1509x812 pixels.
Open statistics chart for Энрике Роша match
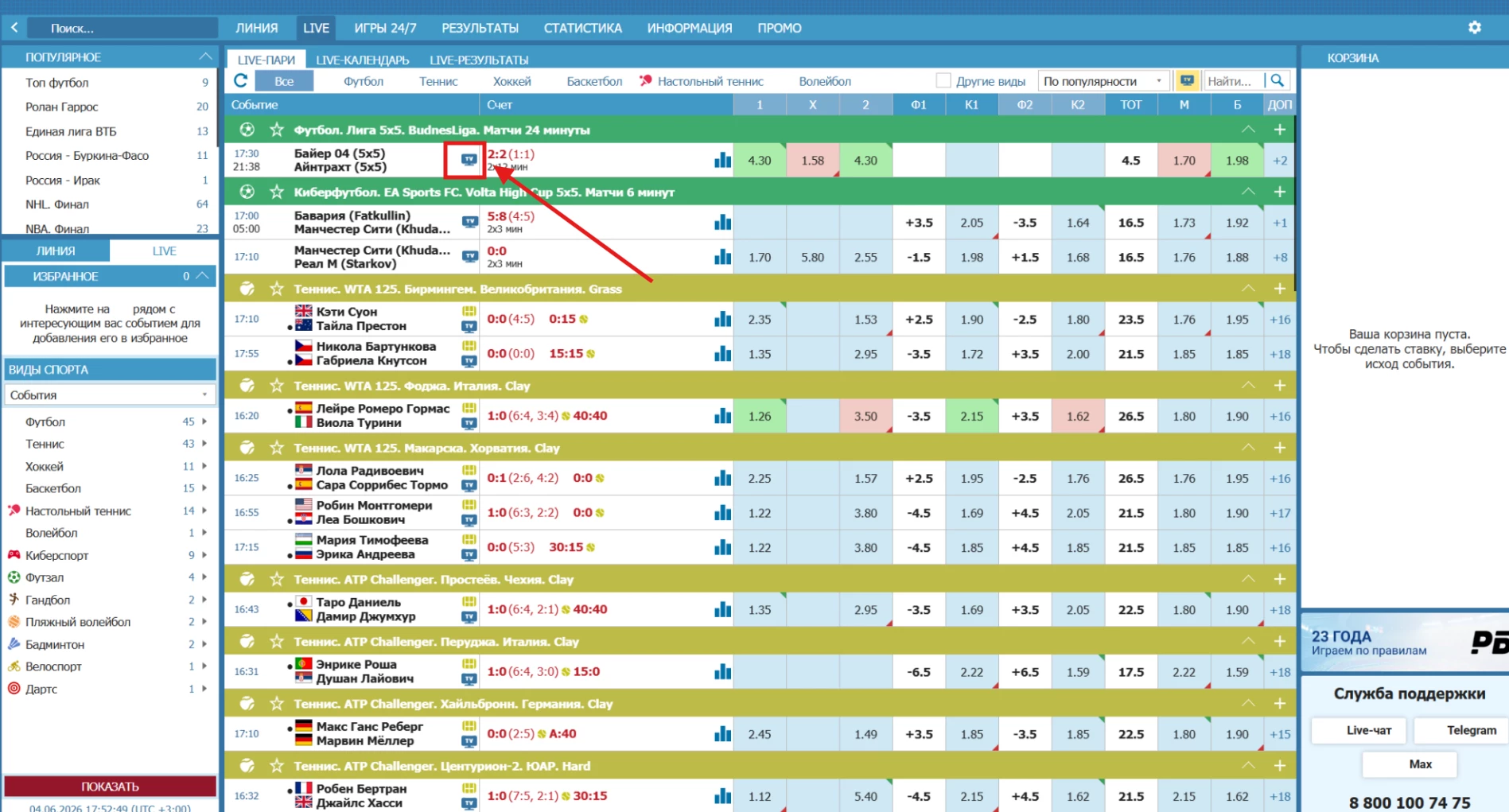click(x=722, y=671)
